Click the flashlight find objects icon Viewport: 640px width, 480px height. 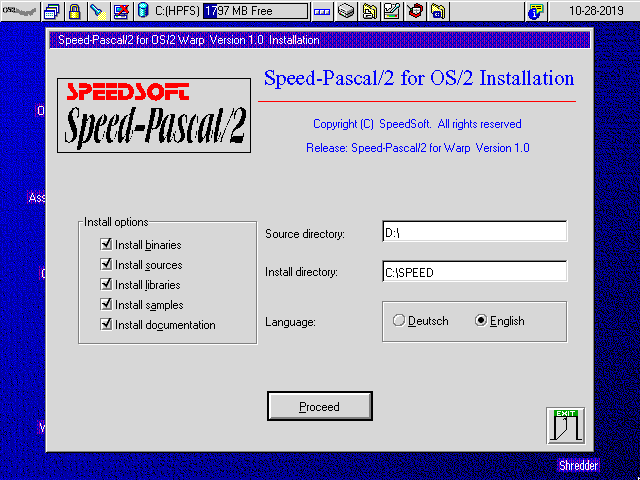[98, 11]
